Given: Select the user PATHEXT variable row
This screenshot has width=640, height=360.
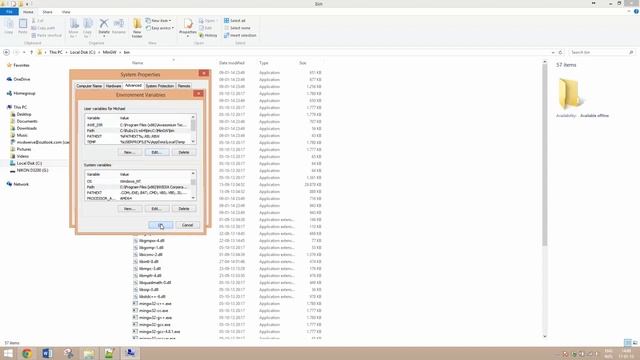Looking at the screenshot, I should pos(138,136).
